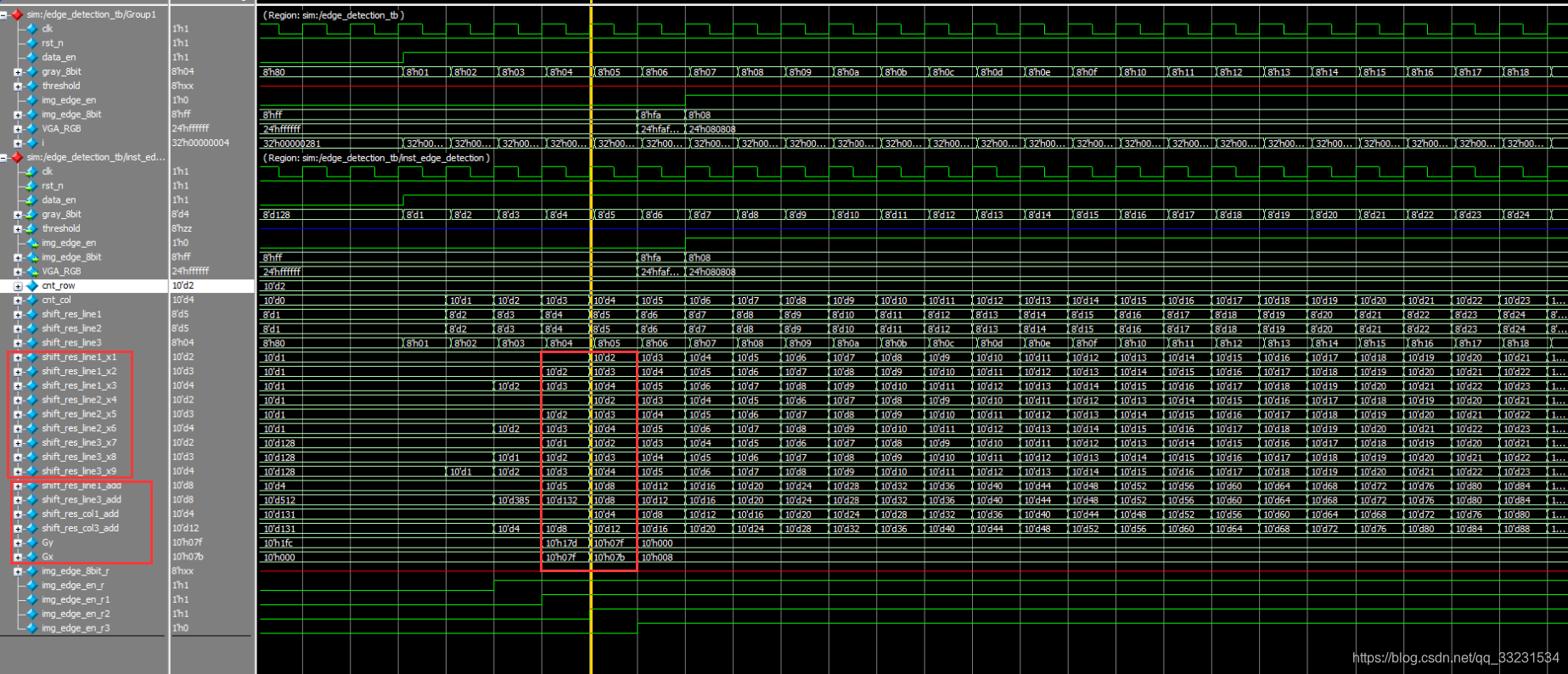The width and height of the screenshot is (1568, 674).
Task: Click the diamond icon beside img_edge_en_r
Action: (32, 585)
